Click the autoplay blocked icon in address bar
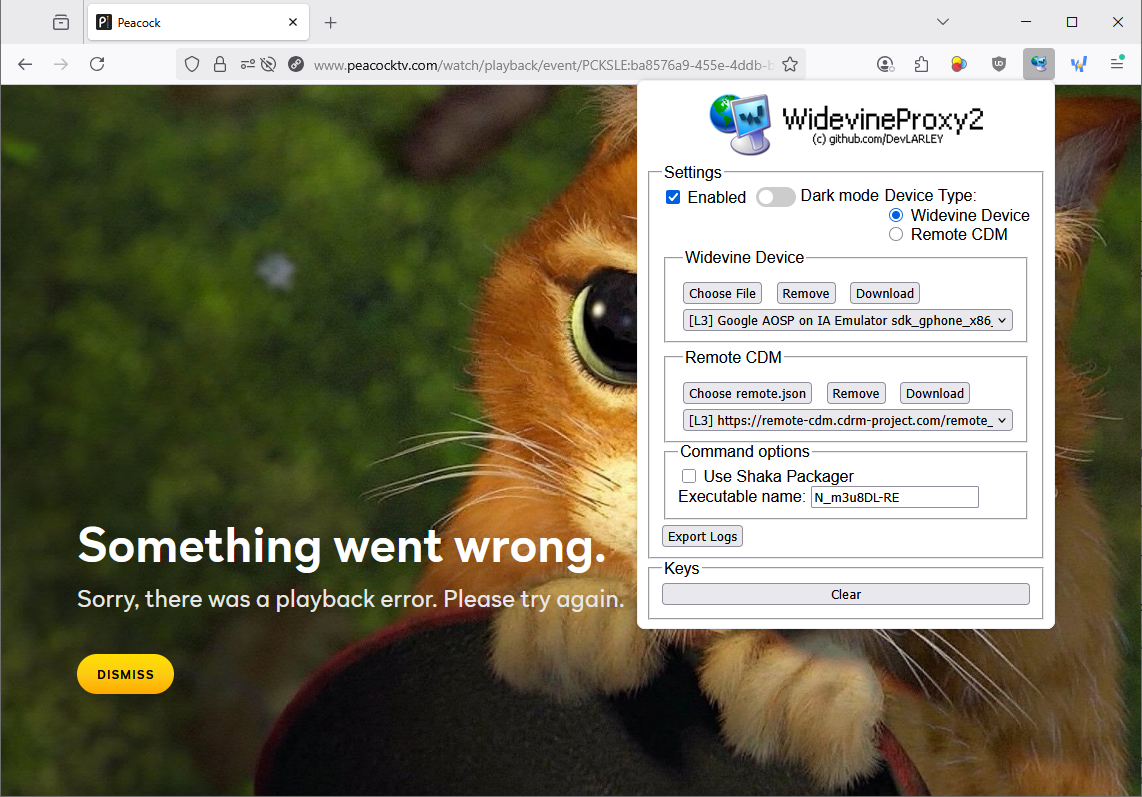1142x797 pixels. pyautogui.click(x=268, y=65)
